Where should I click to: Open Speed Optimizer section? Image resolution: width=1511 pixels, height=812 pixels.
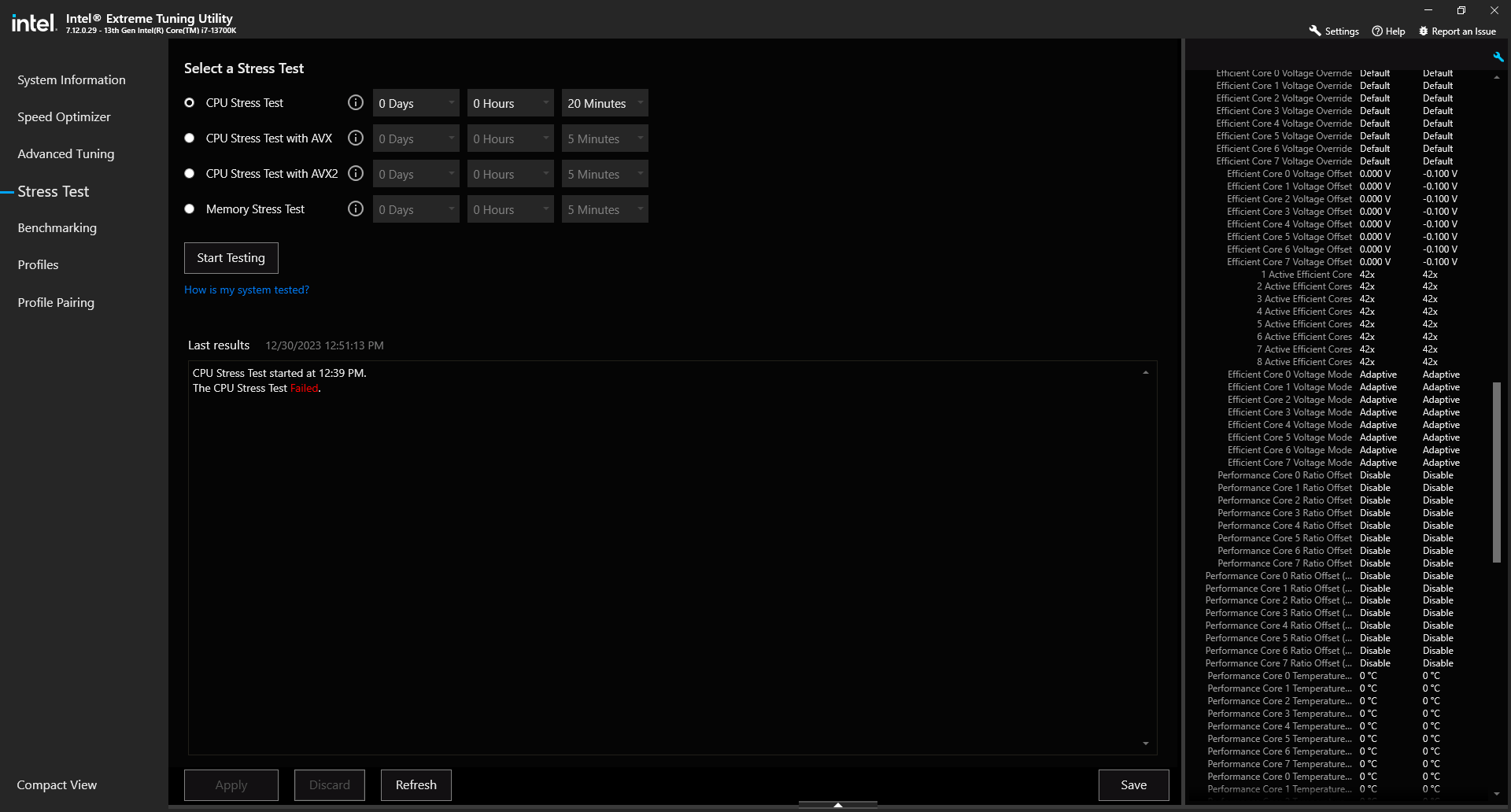pos(65,117)
